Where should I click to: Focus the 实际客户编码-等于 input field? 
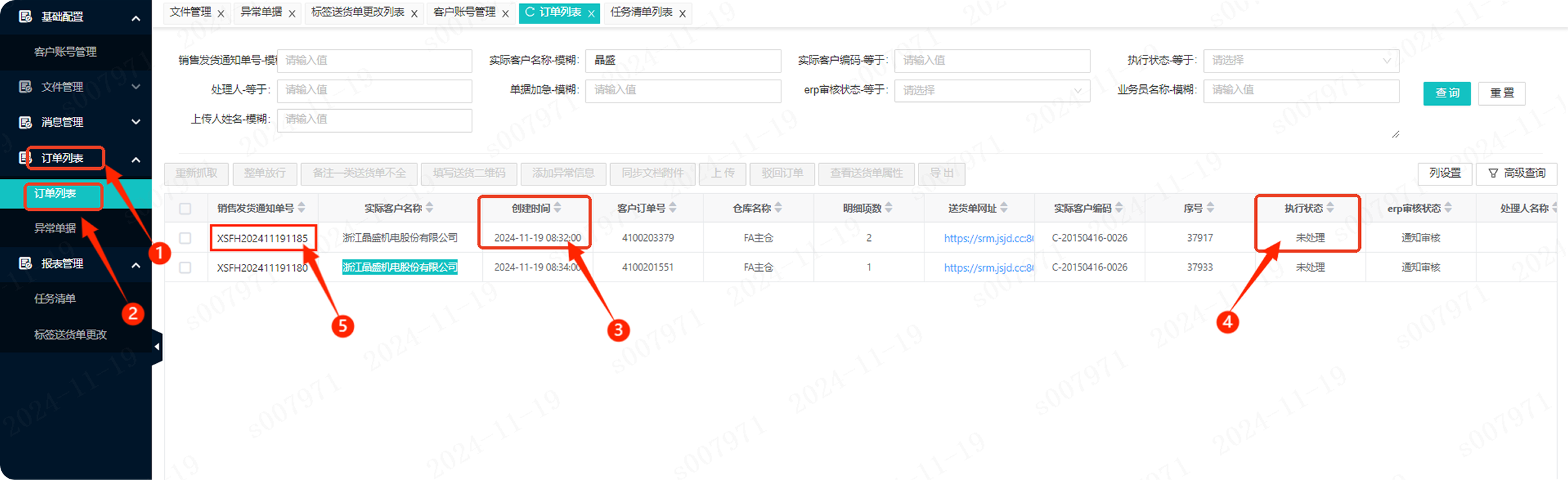(992, 61)
